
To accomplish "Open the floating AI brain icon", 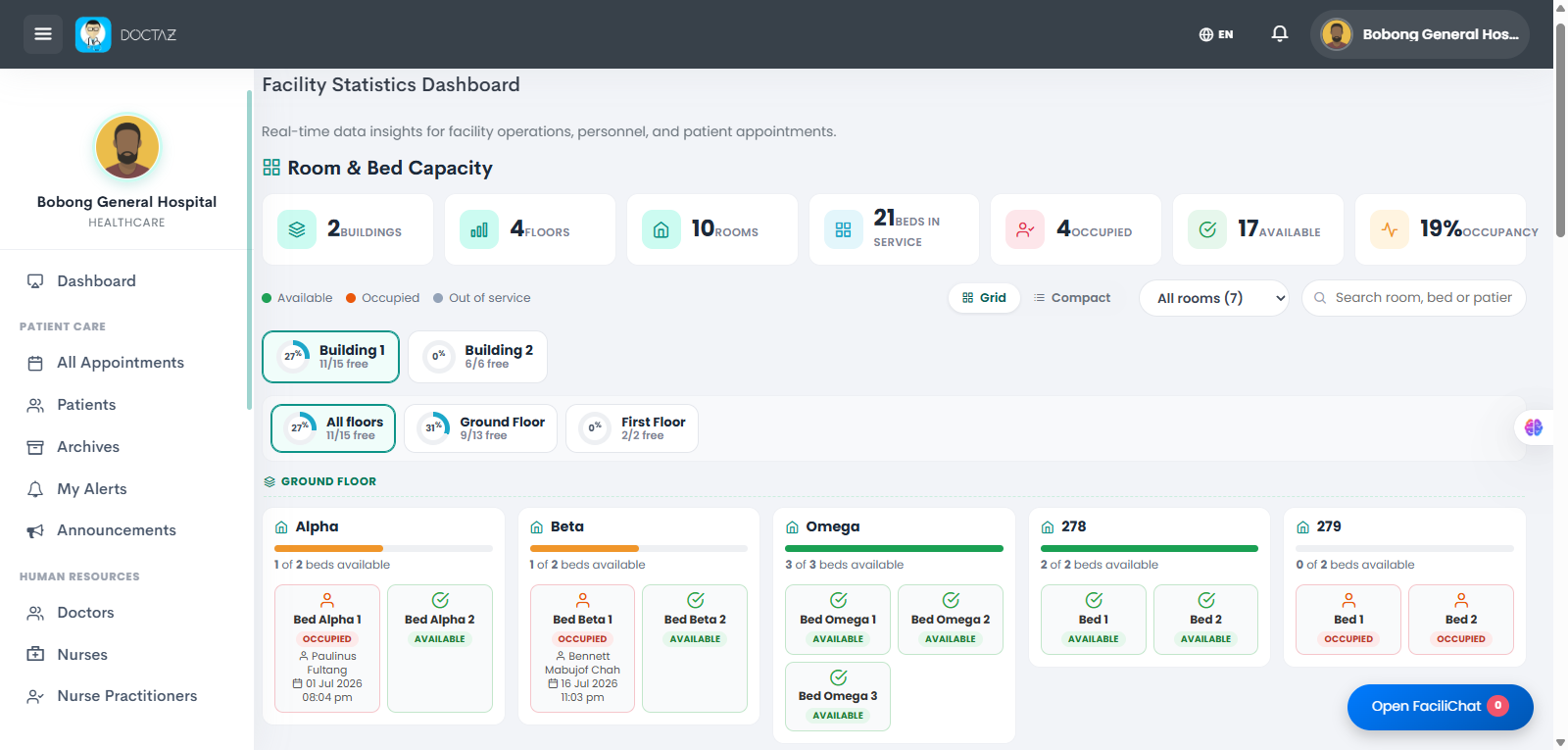I will coord(1534,427).
